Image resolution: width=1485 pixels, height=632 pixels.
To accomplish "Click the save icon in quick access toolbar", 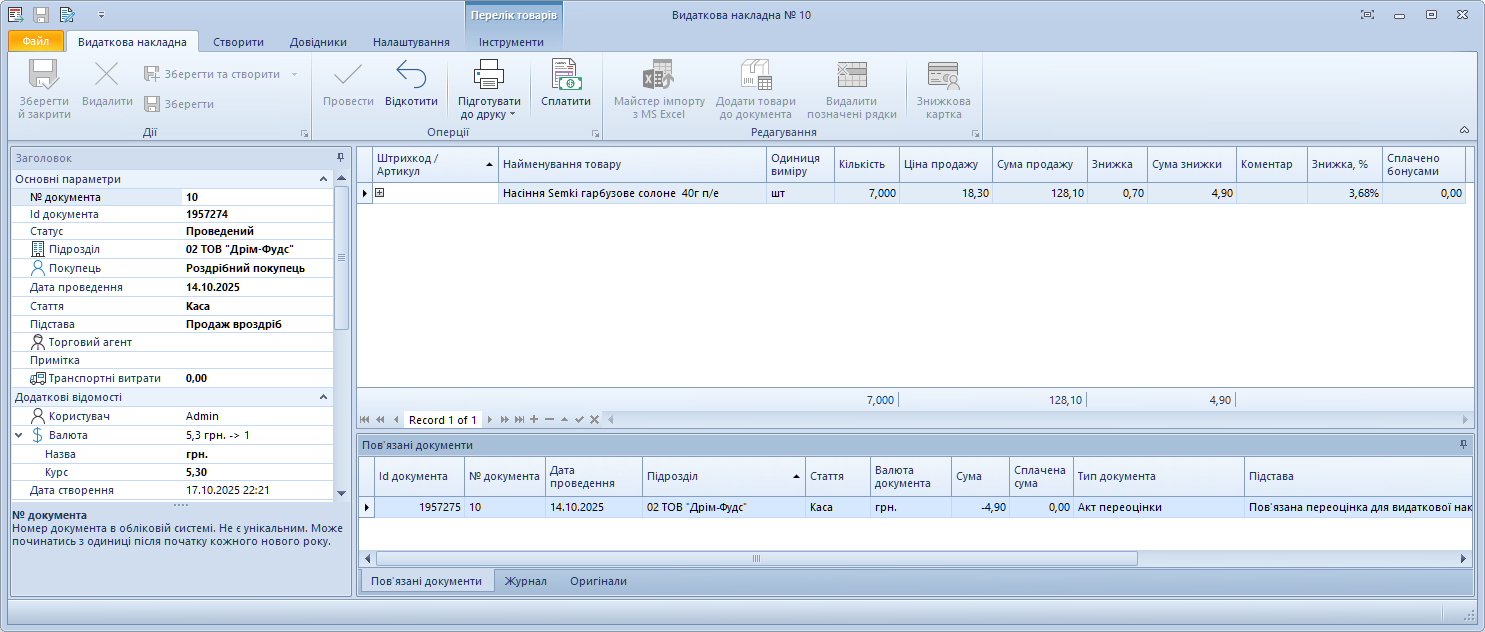I will pos(41,15).
